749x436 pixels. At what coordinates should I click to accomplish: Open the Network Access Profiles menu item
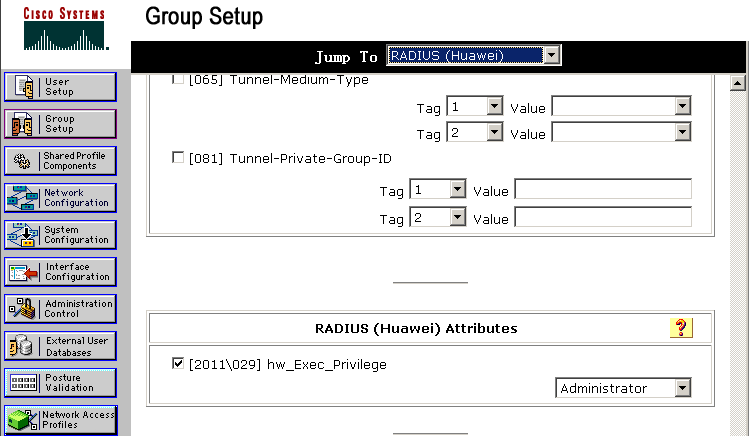(x=60, y=420)
